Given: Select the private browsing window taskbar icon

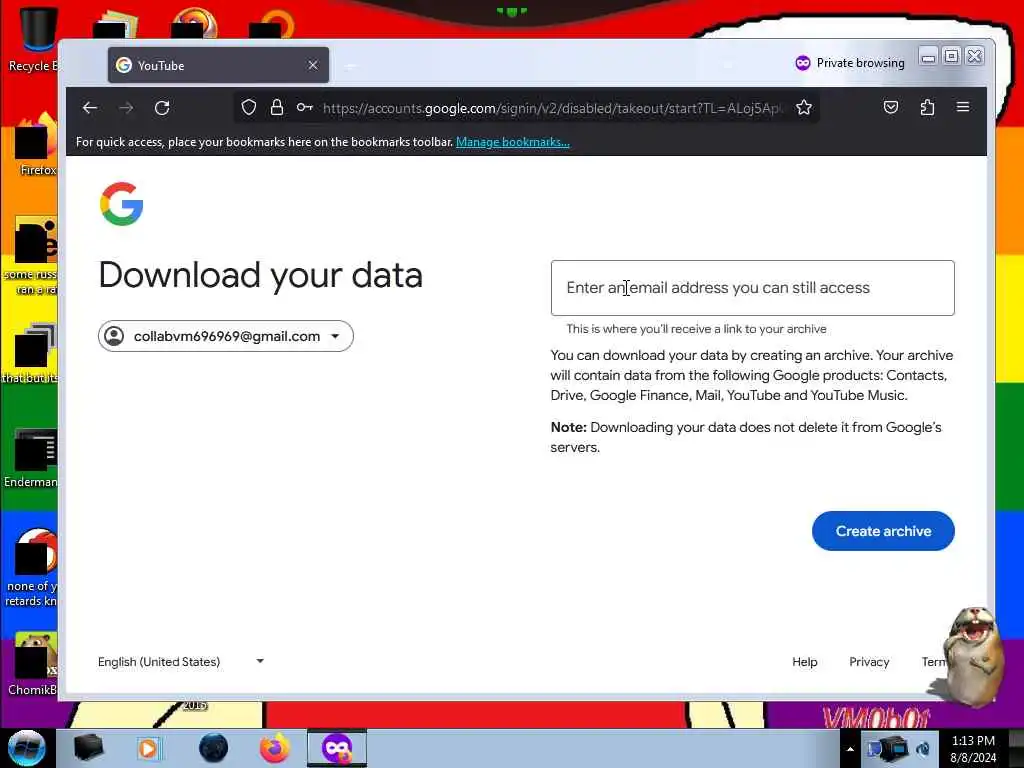Looking at the screenshot, I should 337,748.
